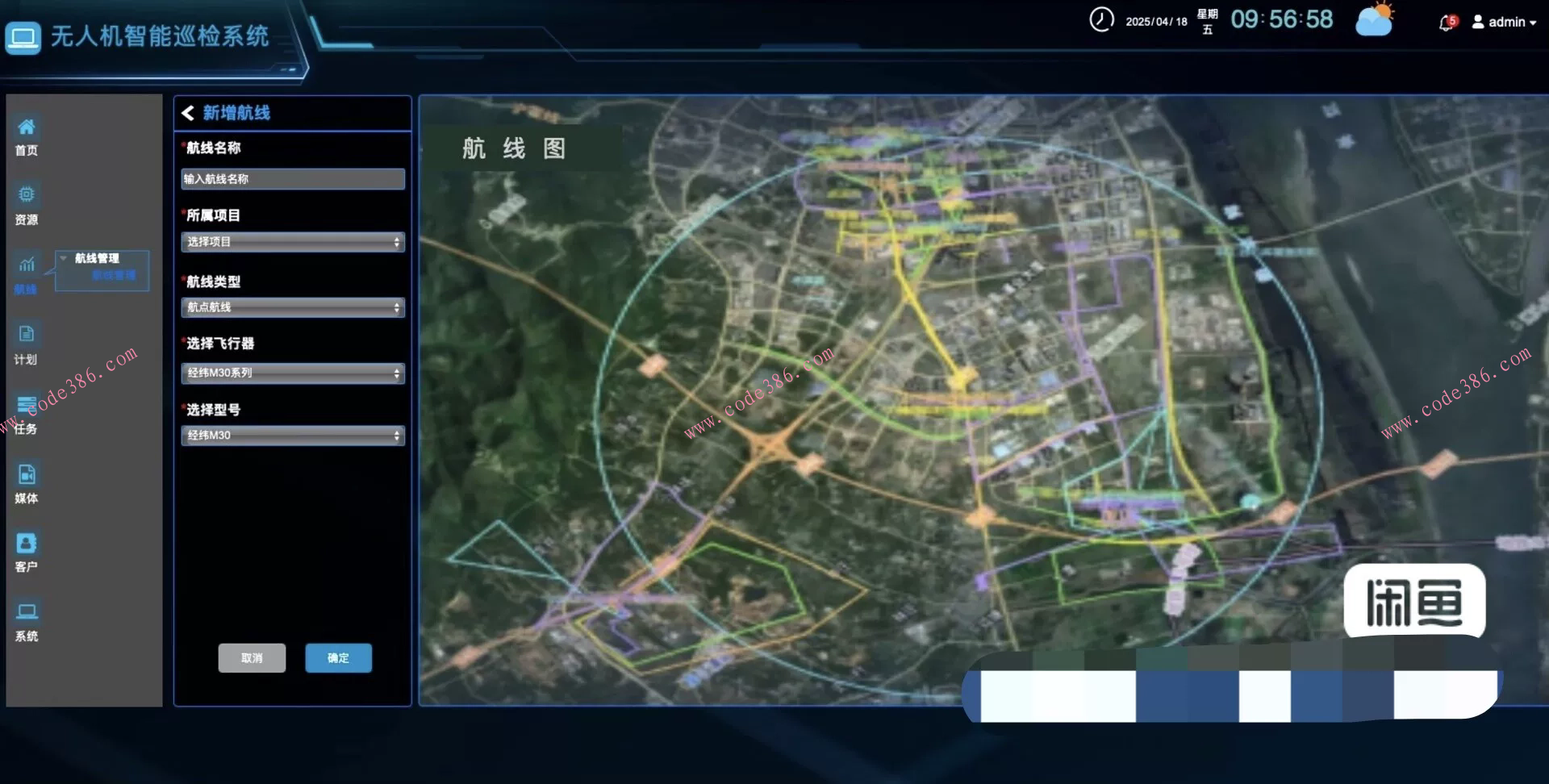Click the time 09:56:58 display
The height and width of the screenshot is (784, 1549).
coord(1281,19)
